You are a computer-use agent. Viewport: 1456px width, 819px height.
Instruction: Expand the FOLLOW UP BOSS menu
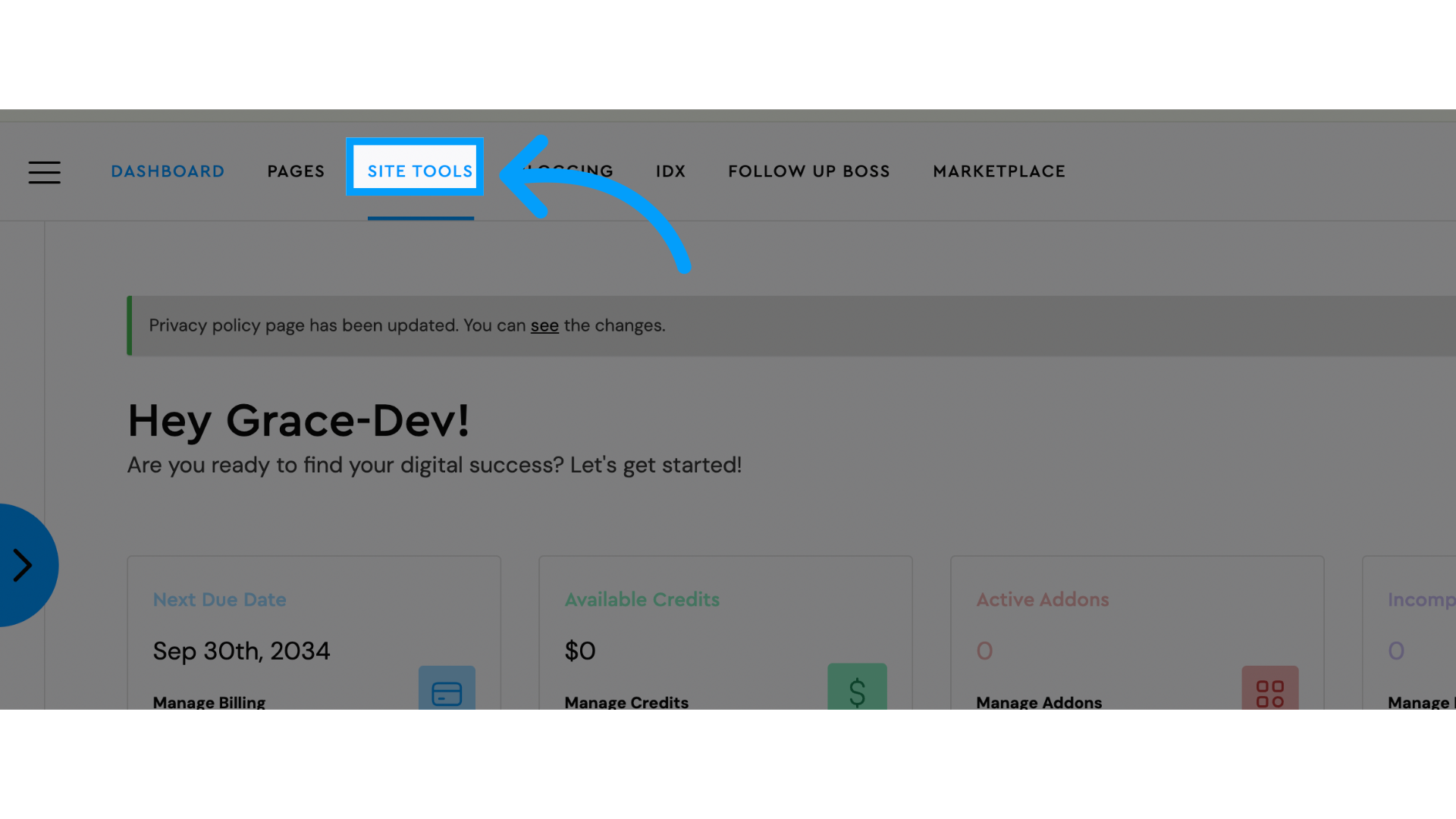(x=809, y=171)
